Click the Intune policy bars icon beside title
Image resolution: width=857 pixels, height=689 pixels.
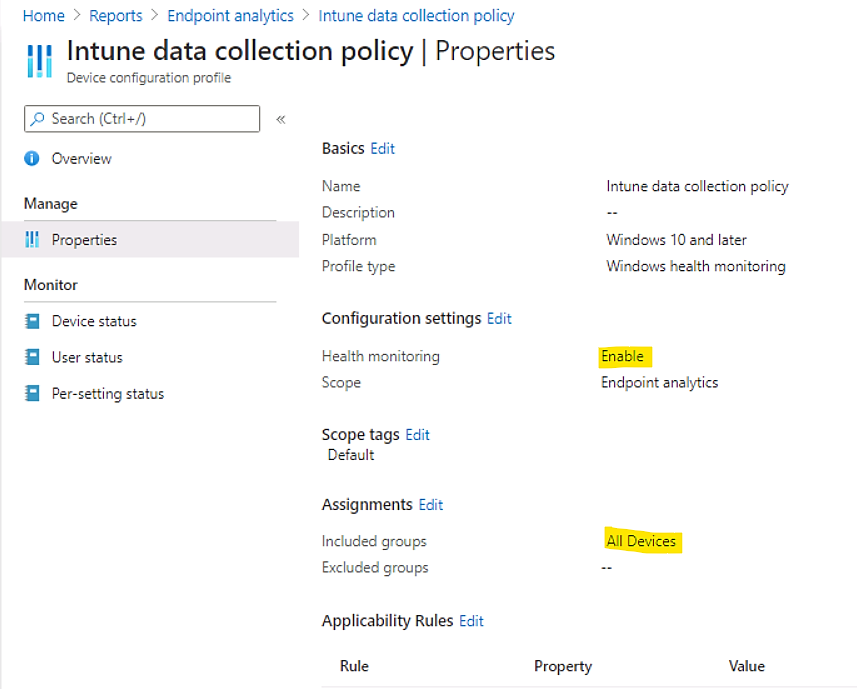39,61
